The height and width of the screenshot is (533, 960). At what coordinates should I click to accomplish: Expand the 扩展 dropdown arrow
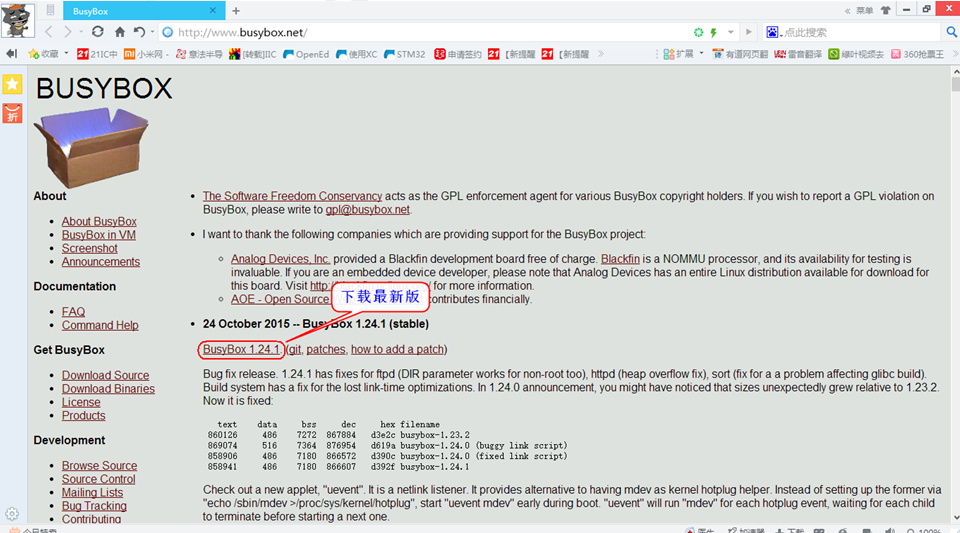click(701, 54)
